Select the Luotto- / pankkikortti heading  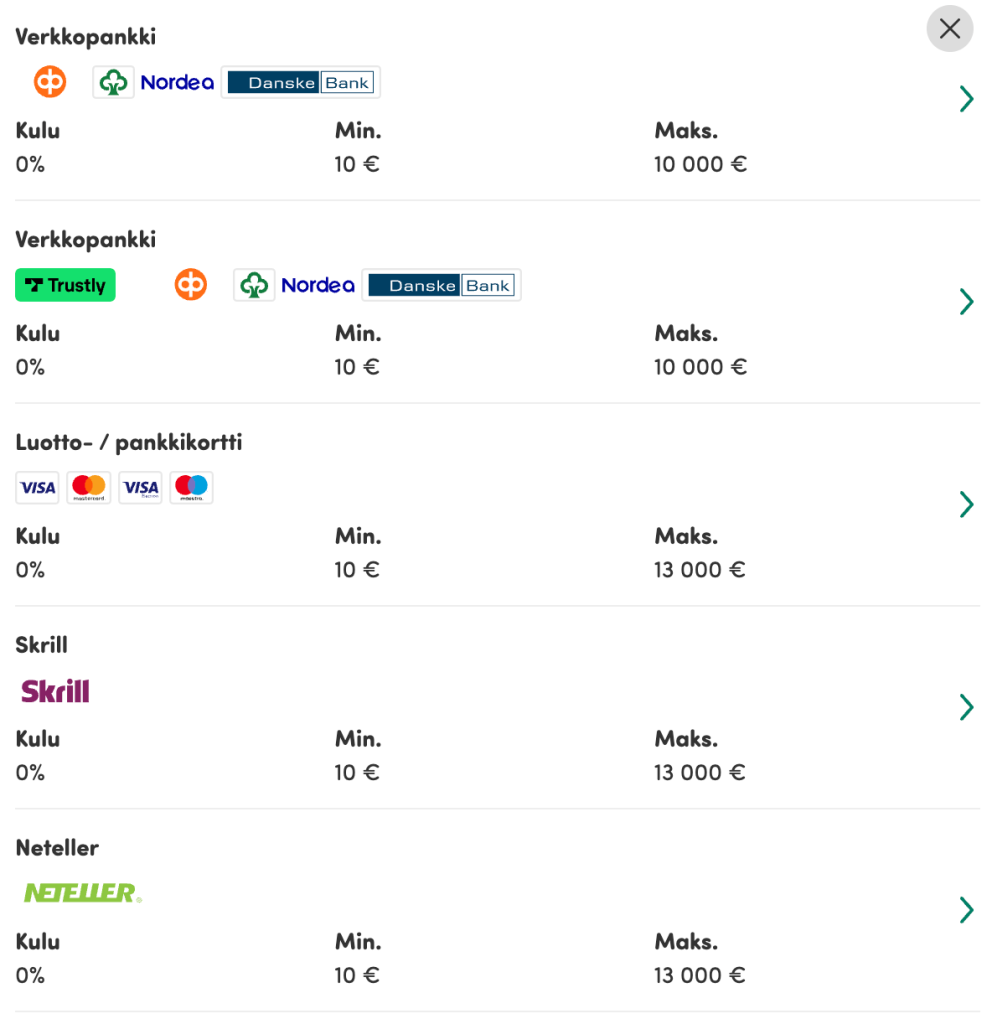pos(129,443)
